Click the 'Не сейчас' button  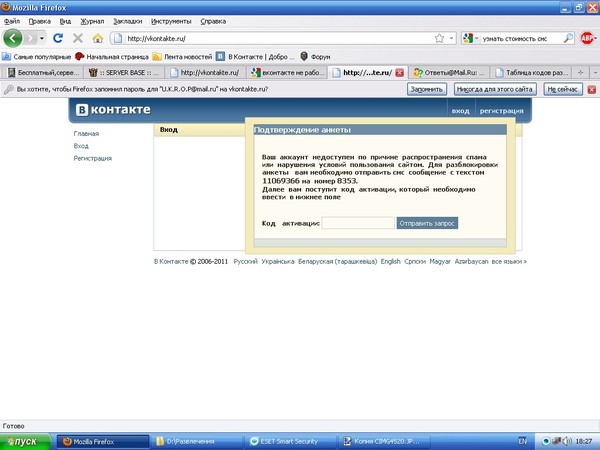(x=562, y=89)
